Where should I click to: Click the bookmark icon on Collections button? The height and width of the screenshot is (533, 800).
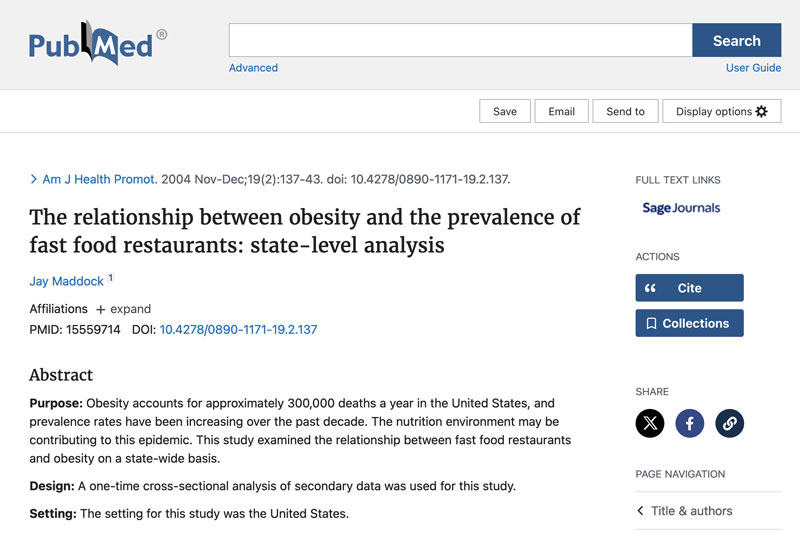point(651,323)
